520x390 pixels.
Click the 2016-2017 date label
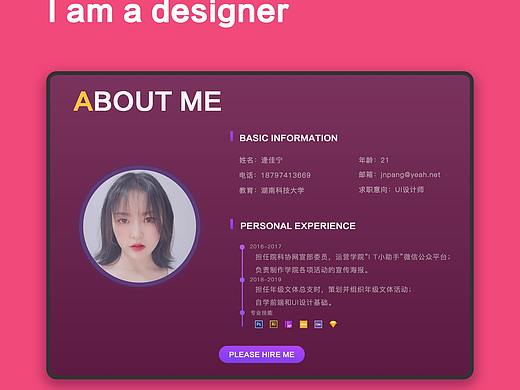click(x=266, y=246)
